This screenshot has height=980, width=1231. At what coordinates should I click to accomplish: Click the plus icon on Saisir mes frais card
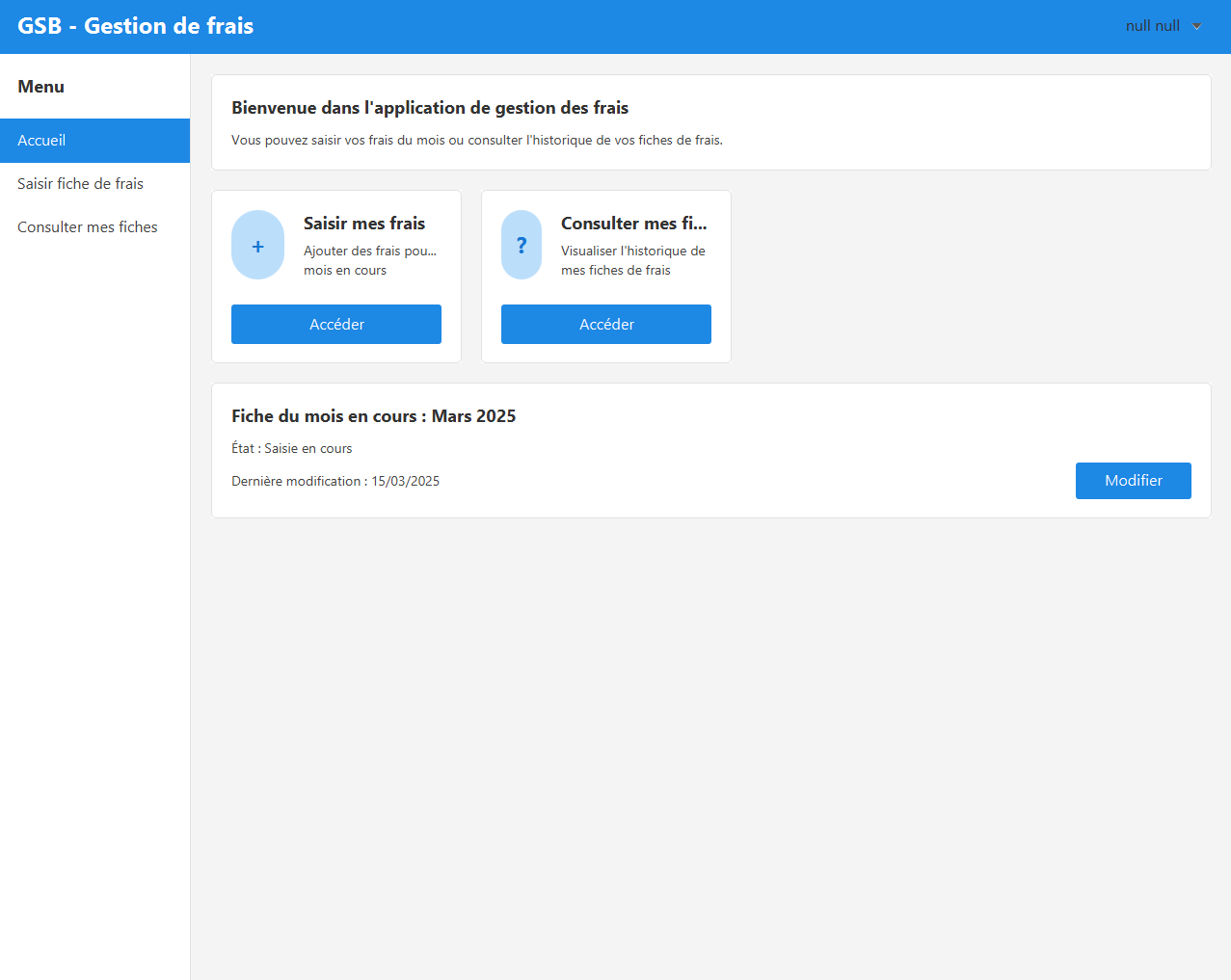click(257, 246)
